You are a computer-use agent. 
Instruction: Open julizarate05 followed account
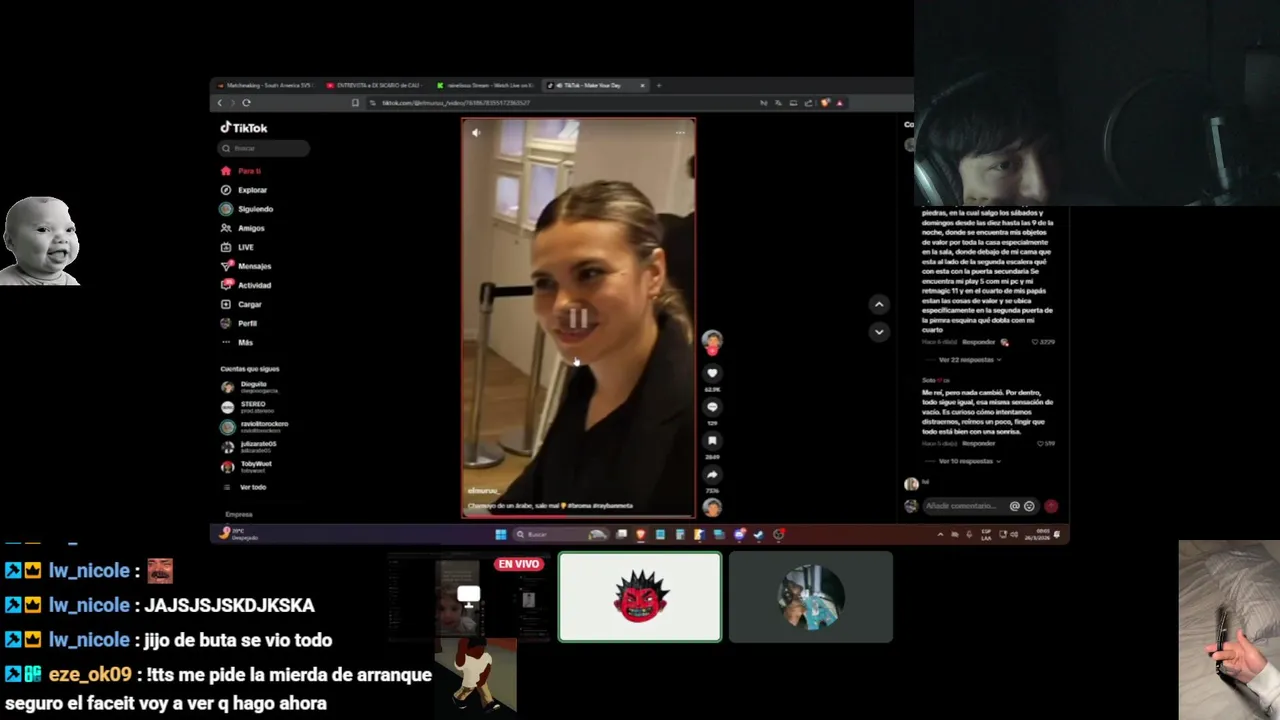coord(250,446)
